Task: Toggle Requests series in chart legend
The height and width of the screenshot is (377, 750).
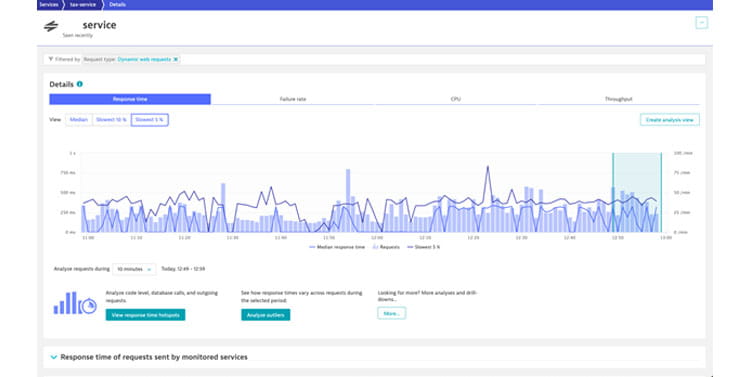Action: (x=386, y=247)
